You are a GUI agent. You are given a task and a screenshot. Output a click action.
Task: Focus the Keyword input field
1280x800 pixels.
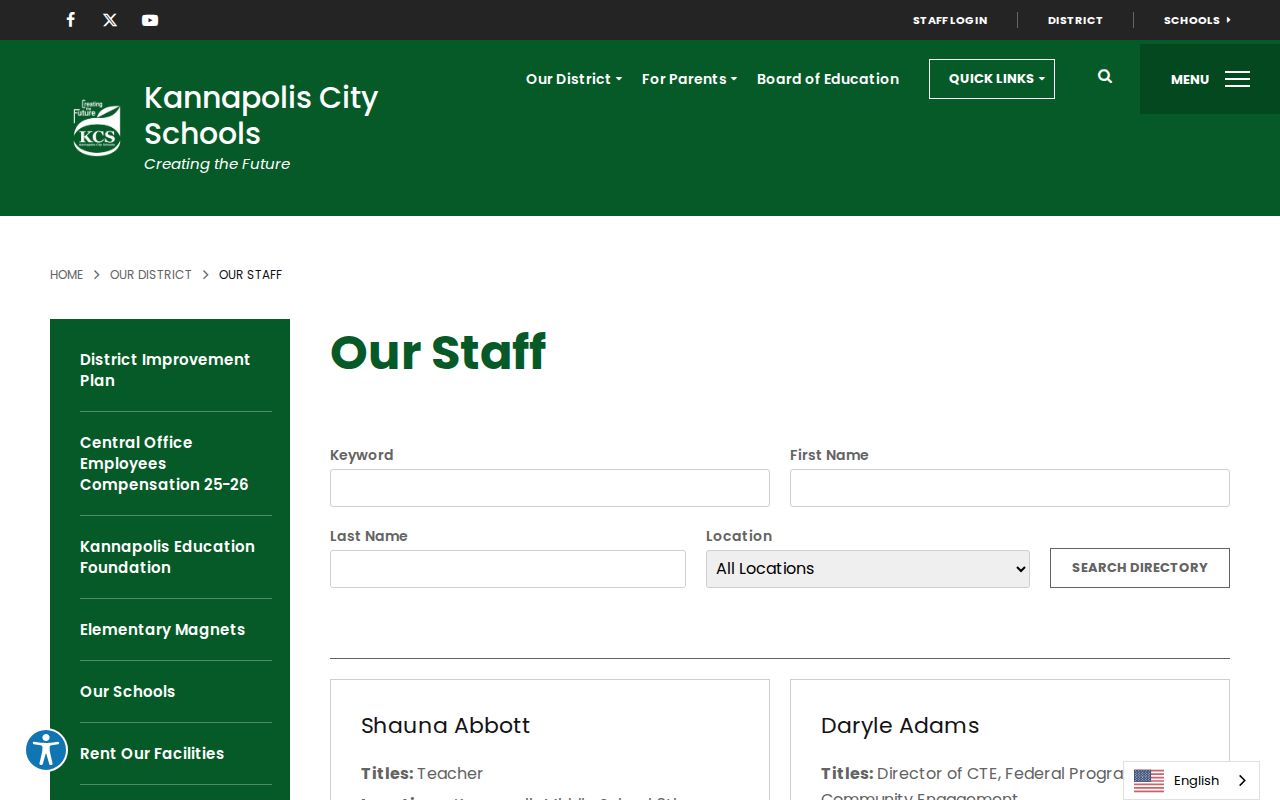pyautogui.click(x=550, y=488)
